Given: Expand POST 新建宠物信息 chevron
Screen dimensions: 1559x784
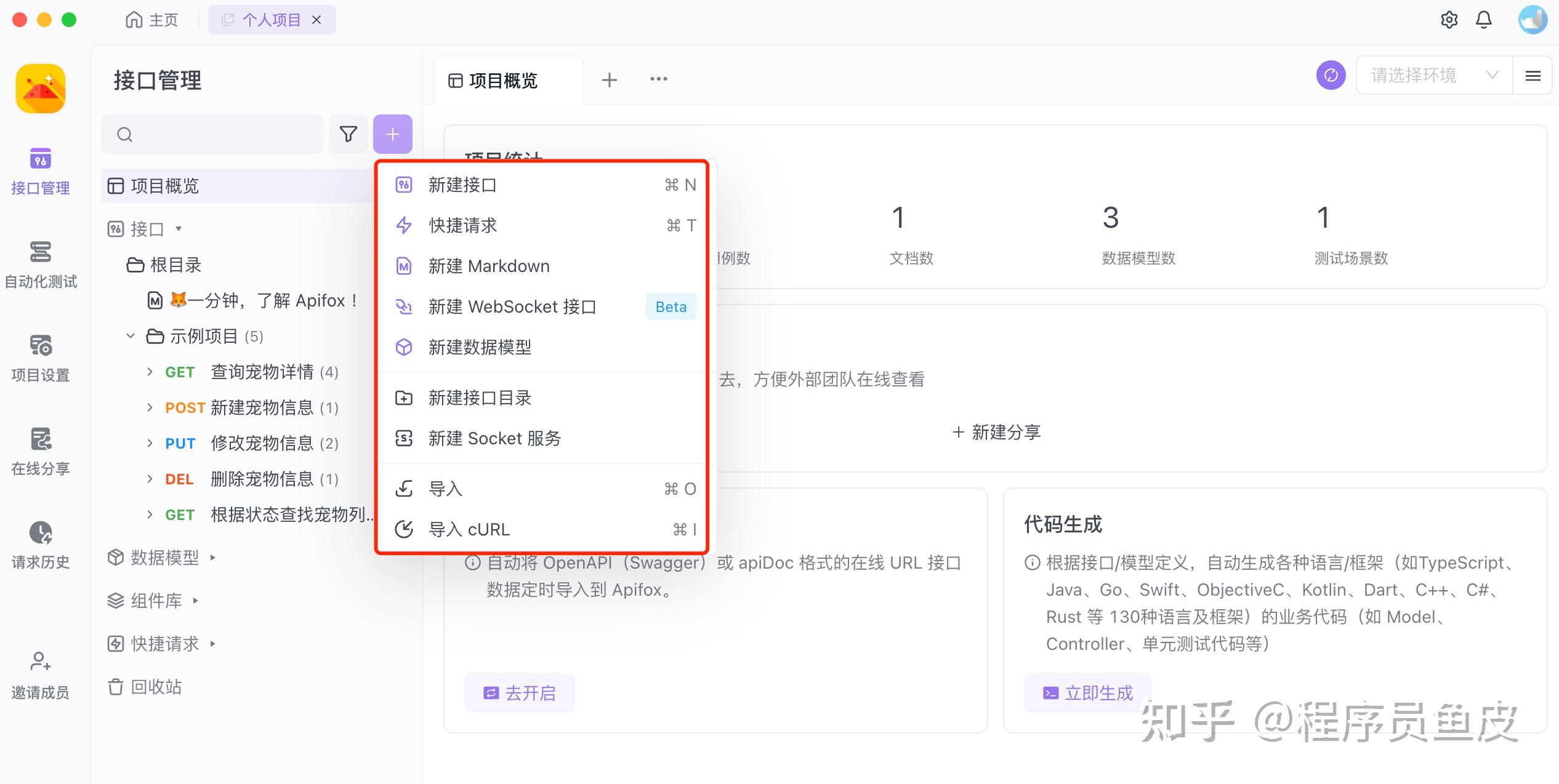Looking at the screenshot, I should (x=150, y=407).
